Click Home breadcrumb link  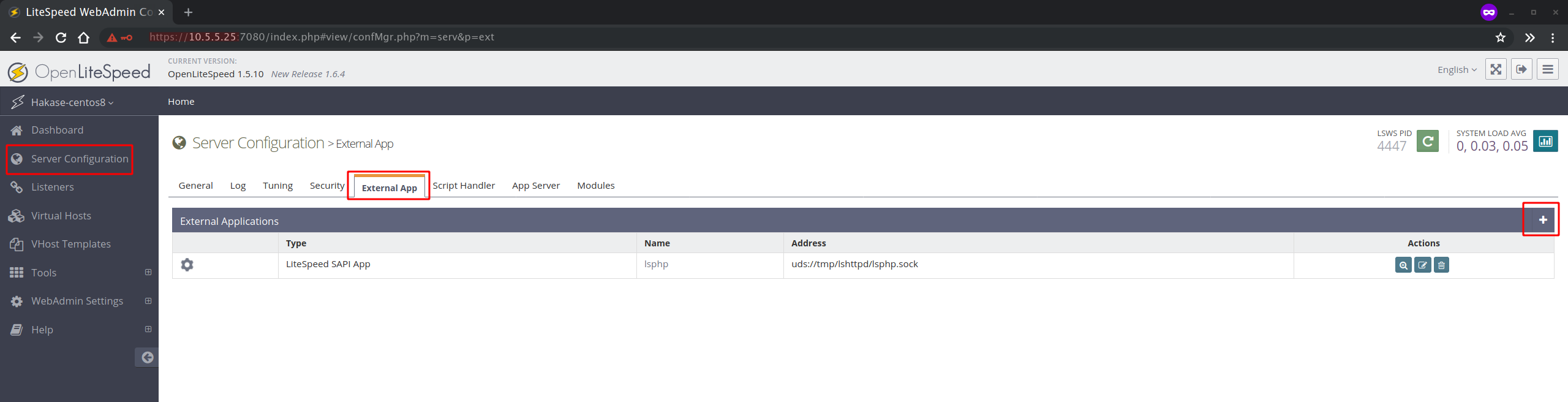pyautogui.click(x=181, y=102)
